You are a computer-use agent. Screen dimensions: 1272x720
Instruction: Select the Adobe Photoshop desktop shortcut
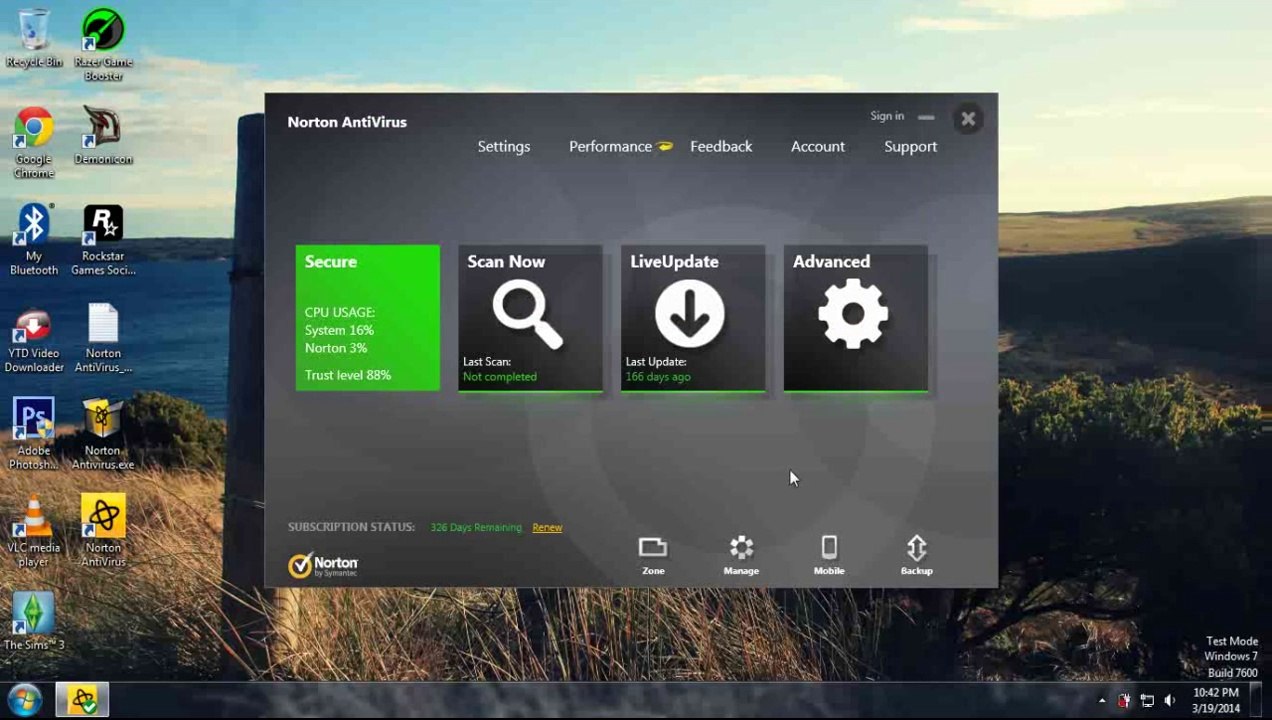click(33, 435)
